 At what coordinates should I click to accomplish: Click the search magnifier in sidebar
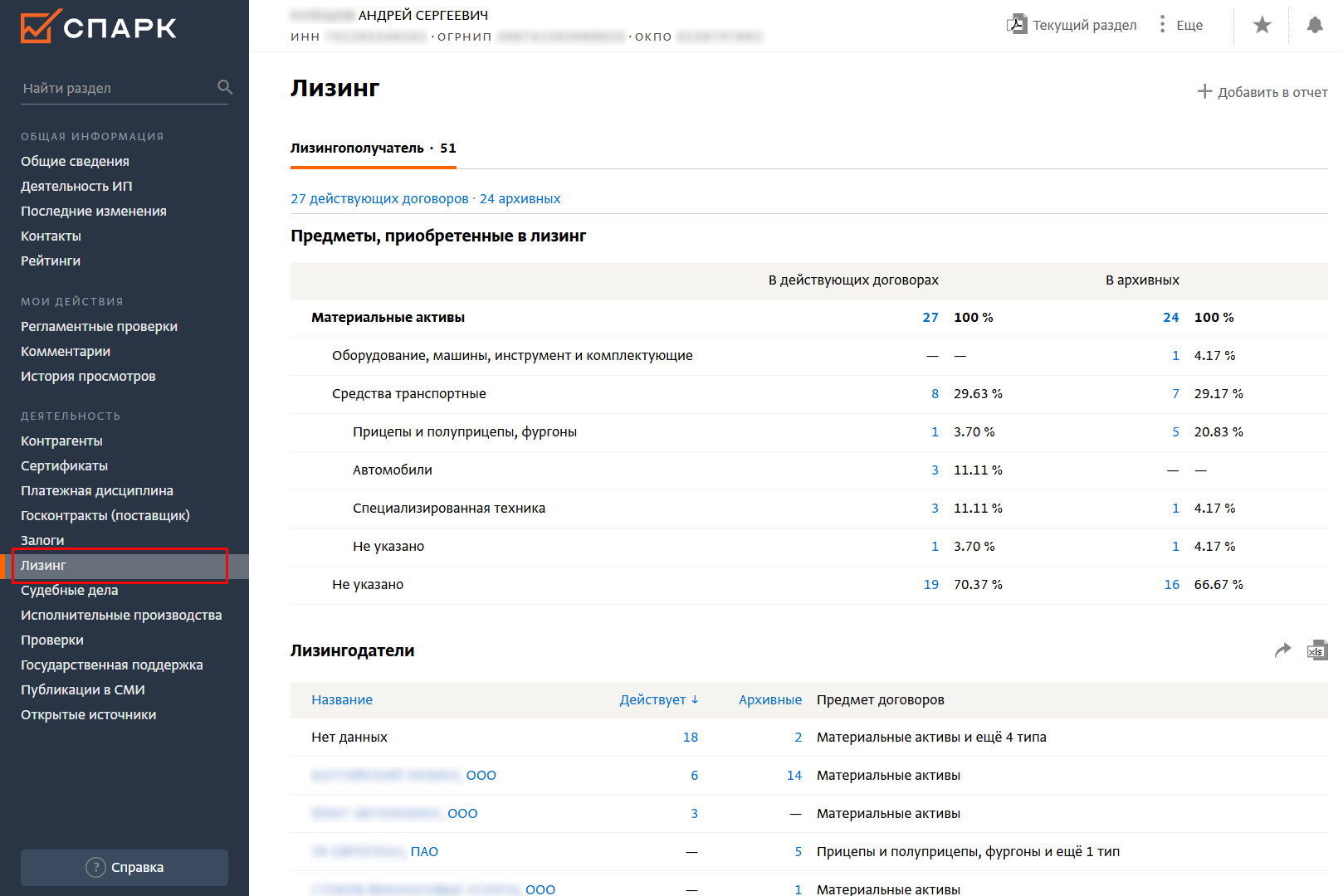225,87
